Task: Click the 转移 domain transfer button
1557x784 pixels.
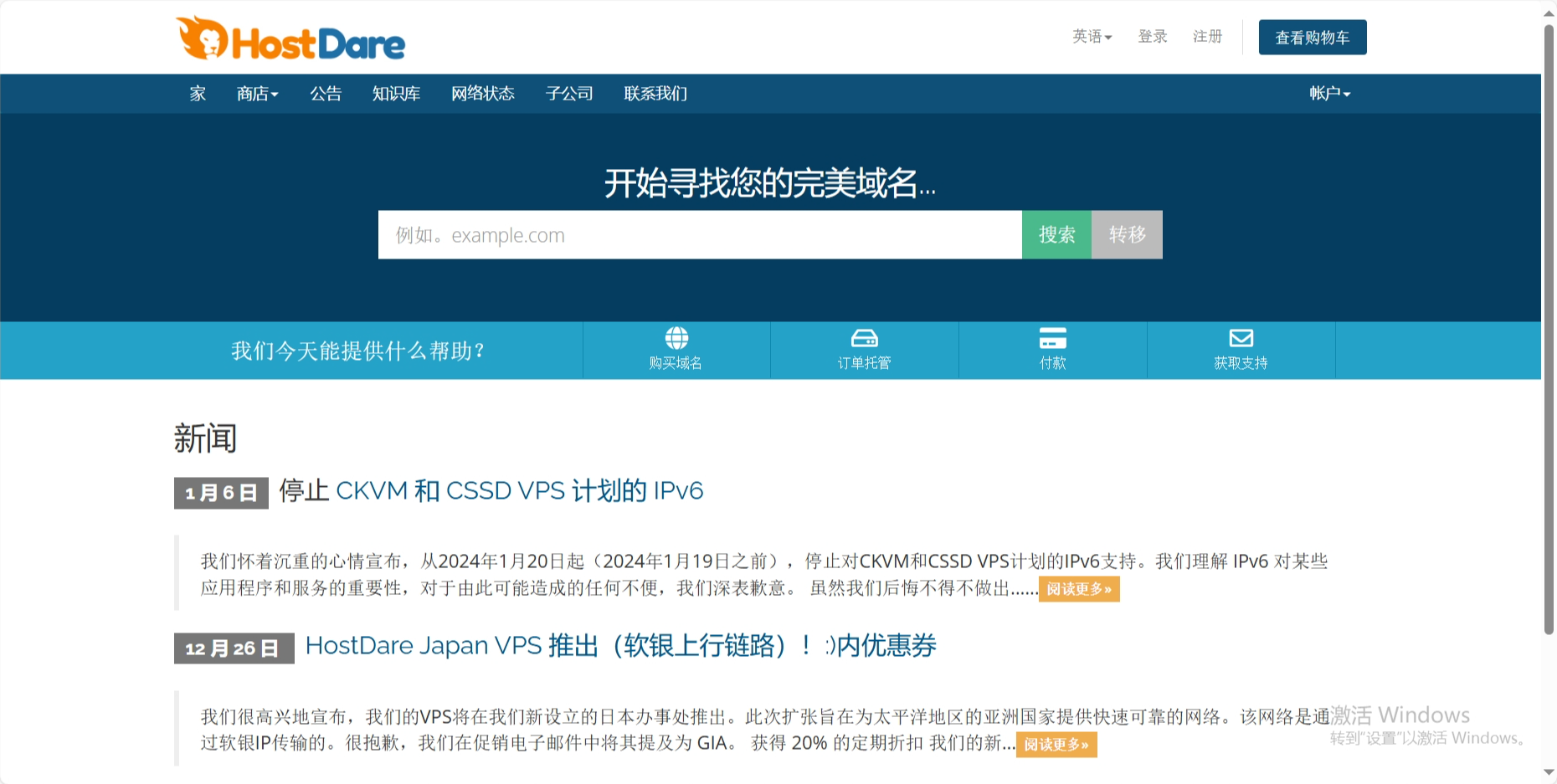Action: [x=1126, y=235]
